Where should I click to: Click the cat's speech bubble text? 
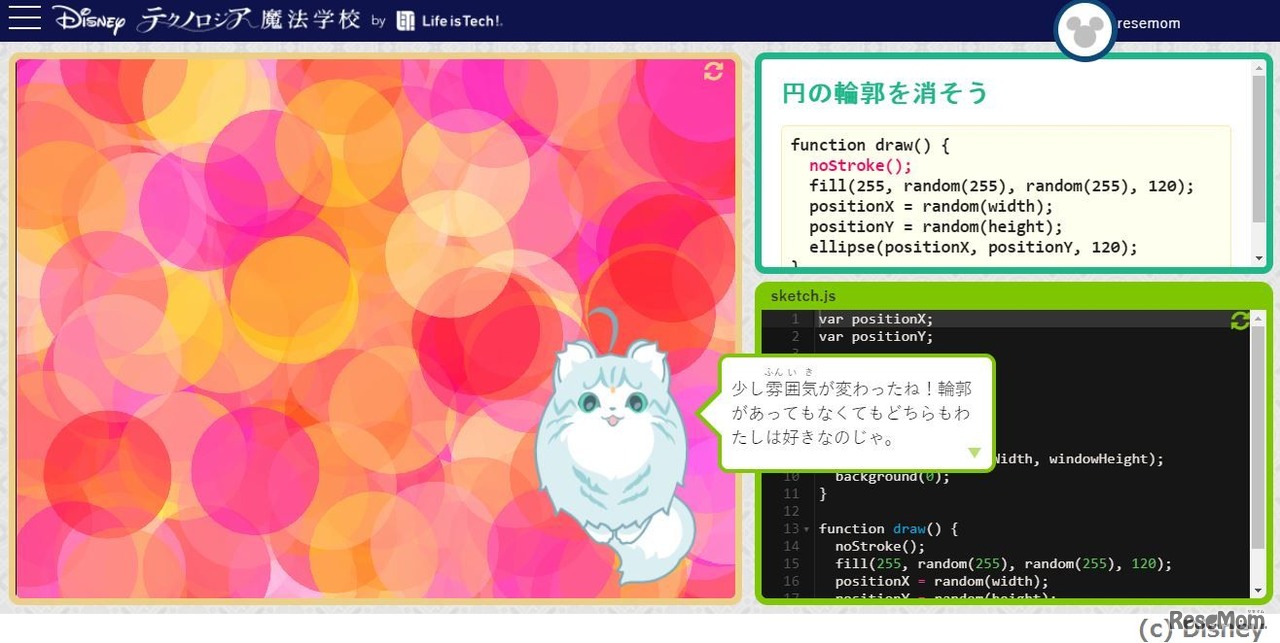tap(850, 413)
